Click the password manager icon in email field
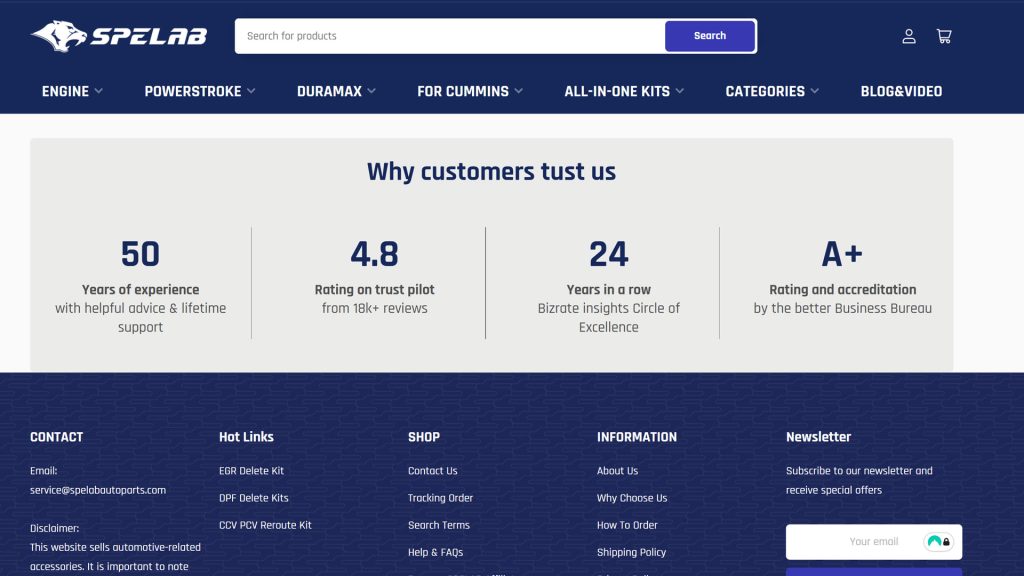1024x576 pixels. tap(938, 541)
